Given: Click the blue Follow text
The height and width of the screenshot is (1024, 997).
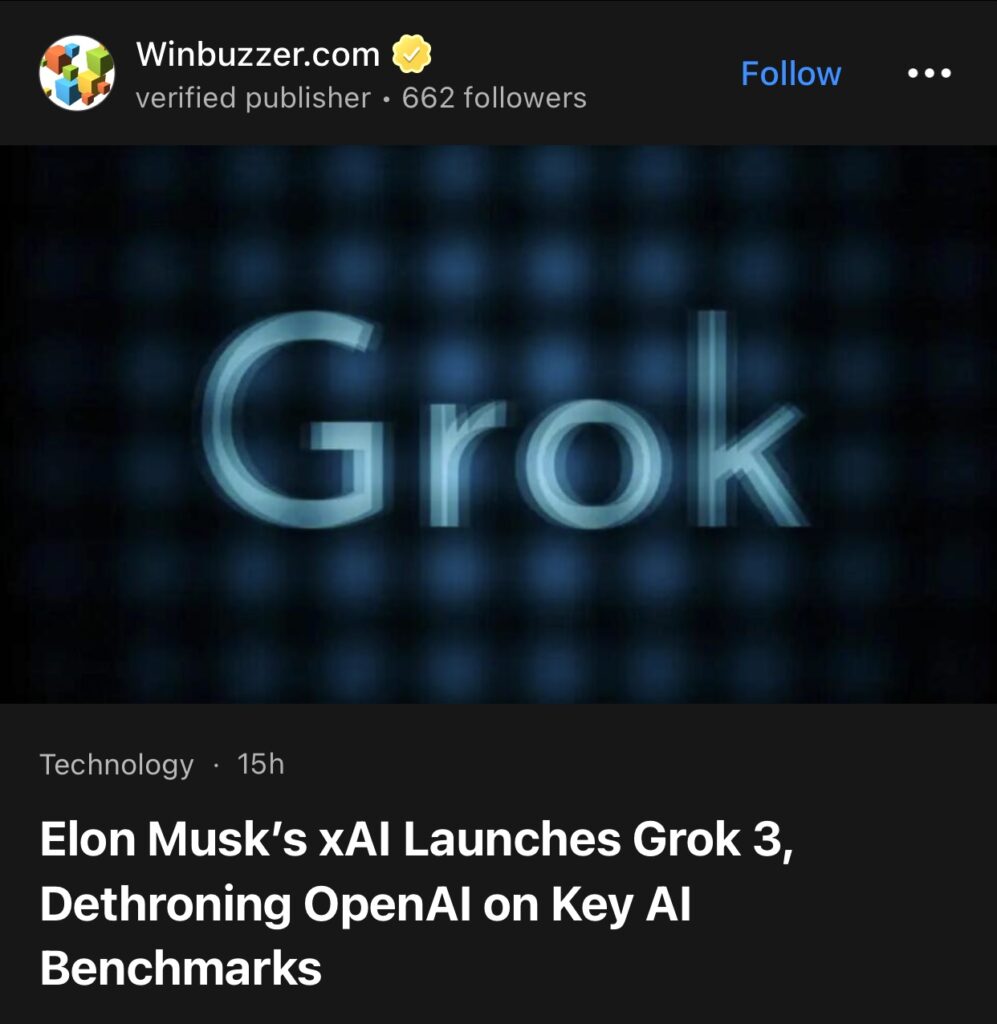Looking at the screenshot, I should 791,73.
